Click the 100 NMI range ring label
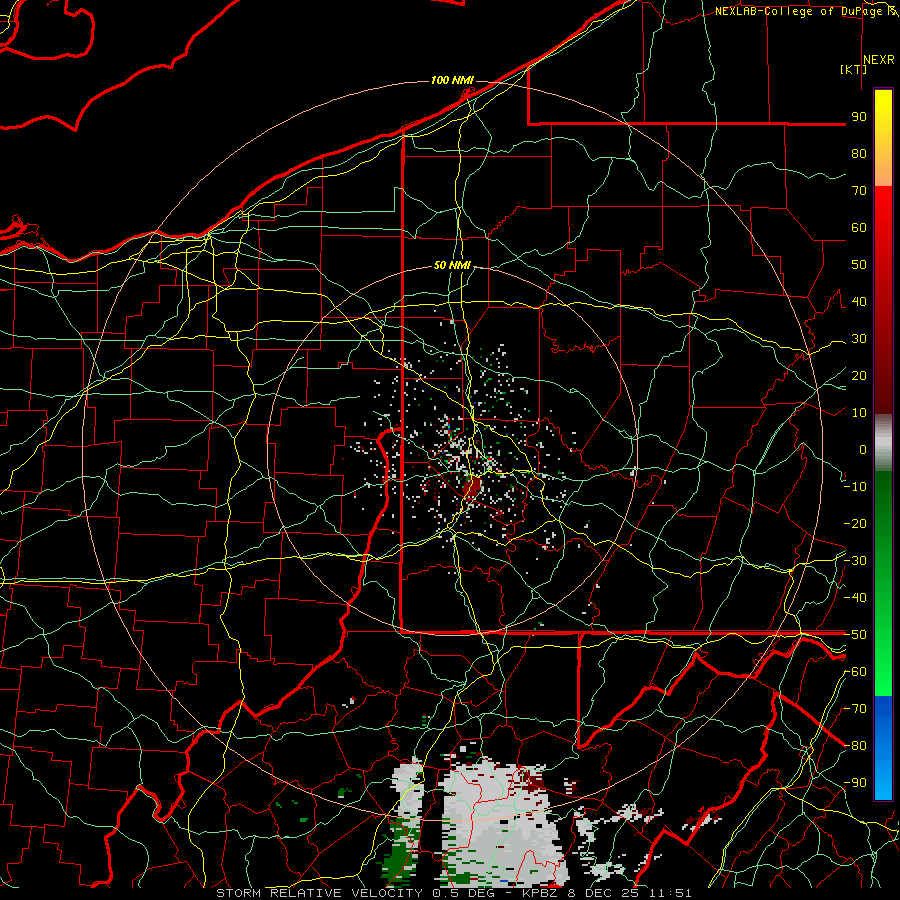Image resolution: width=900 pixels, height=900 pixels. coord(452,80)
